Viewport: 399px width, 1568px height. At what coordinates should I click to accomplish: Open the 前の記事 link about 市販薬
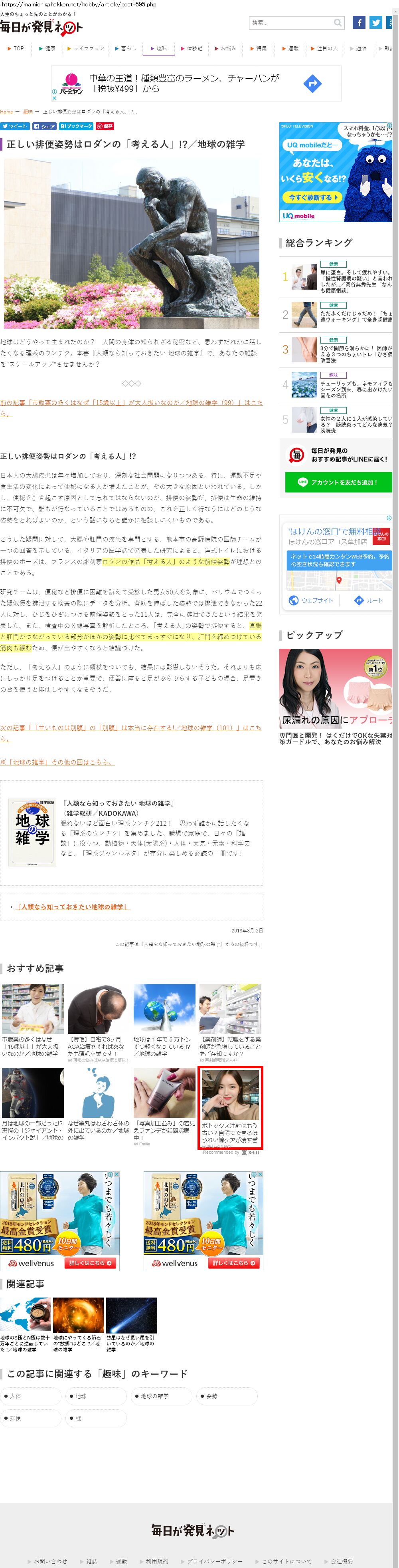(131, 408)
